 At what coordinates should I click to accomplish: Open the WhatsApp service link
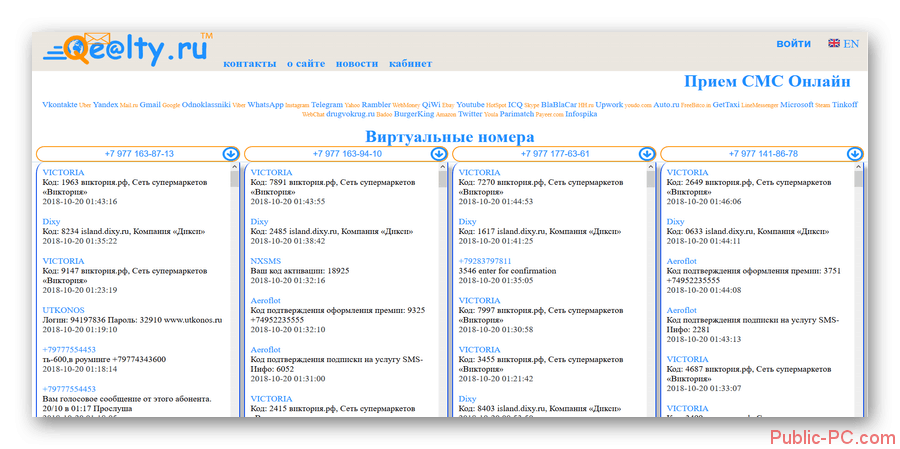[265, 104]
